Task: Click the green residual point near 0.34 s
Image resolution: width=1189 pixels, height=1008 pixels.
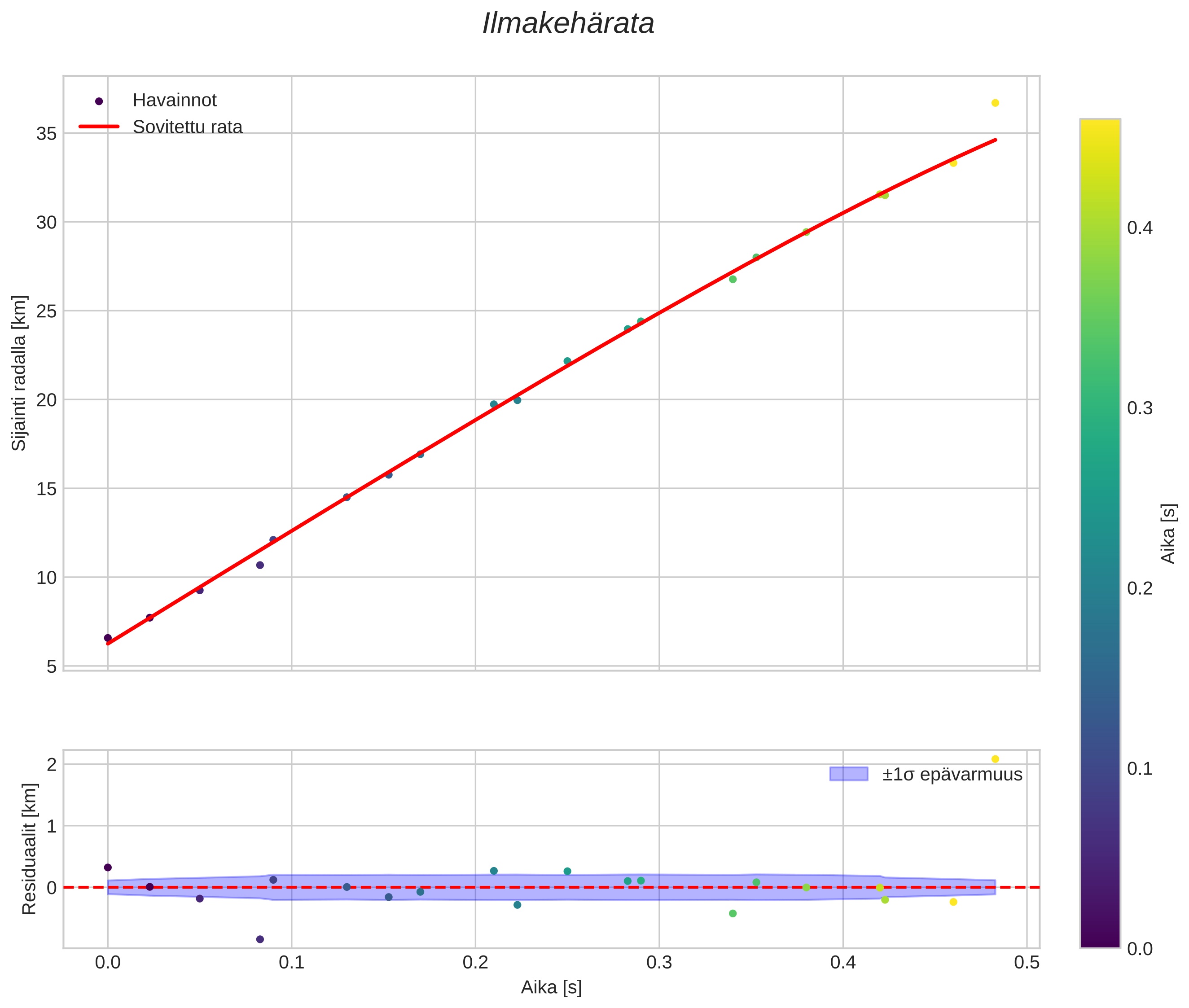Action: (733, 914)
